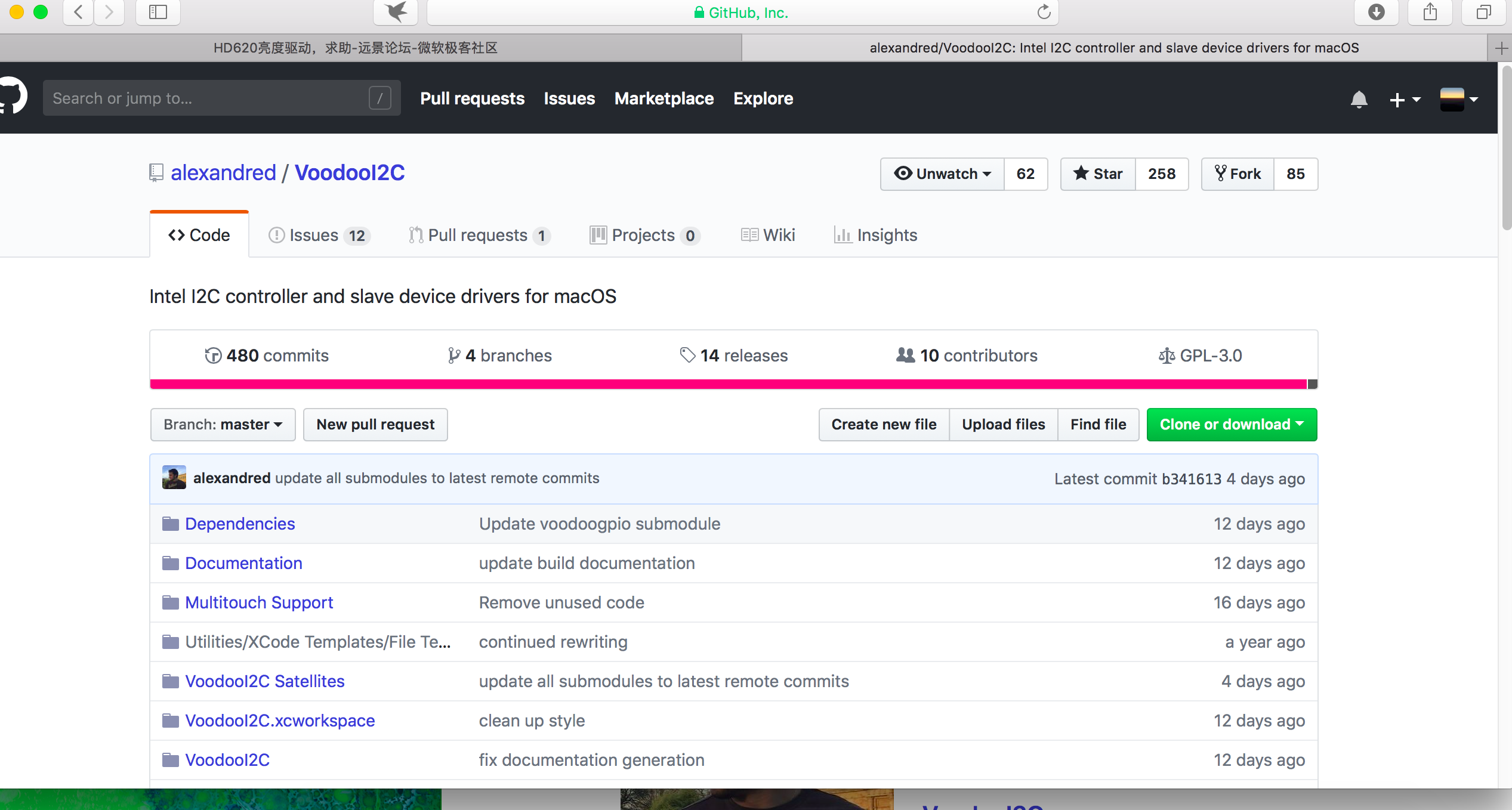1512x810 pixels.
Task: View the 62 watchers count
Action: click(x=1026, y=174)
